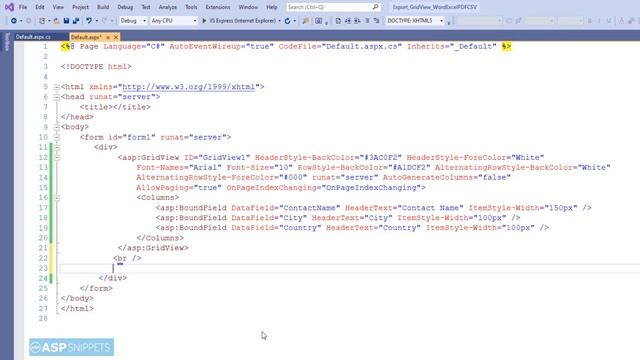Click the HeaderText="Country" attribute

point(373,228)
